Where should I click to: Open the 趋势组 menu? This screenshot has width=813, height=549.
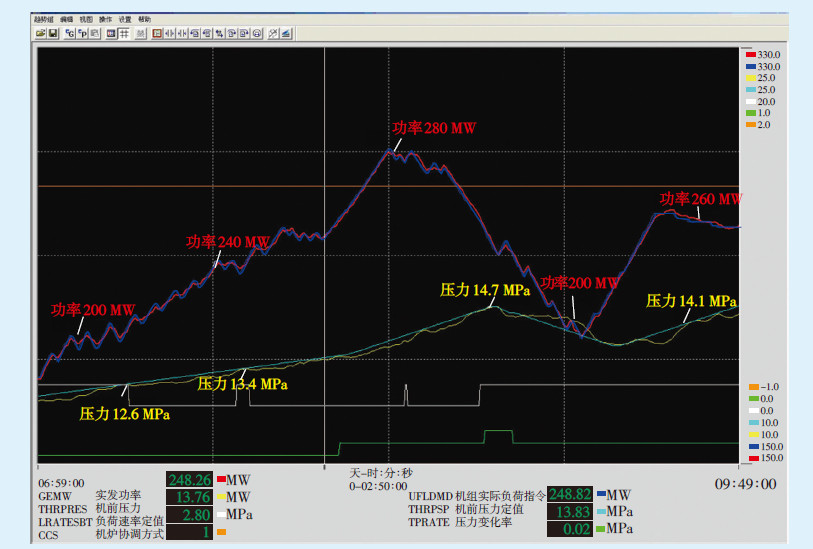(x=44, y=19)
